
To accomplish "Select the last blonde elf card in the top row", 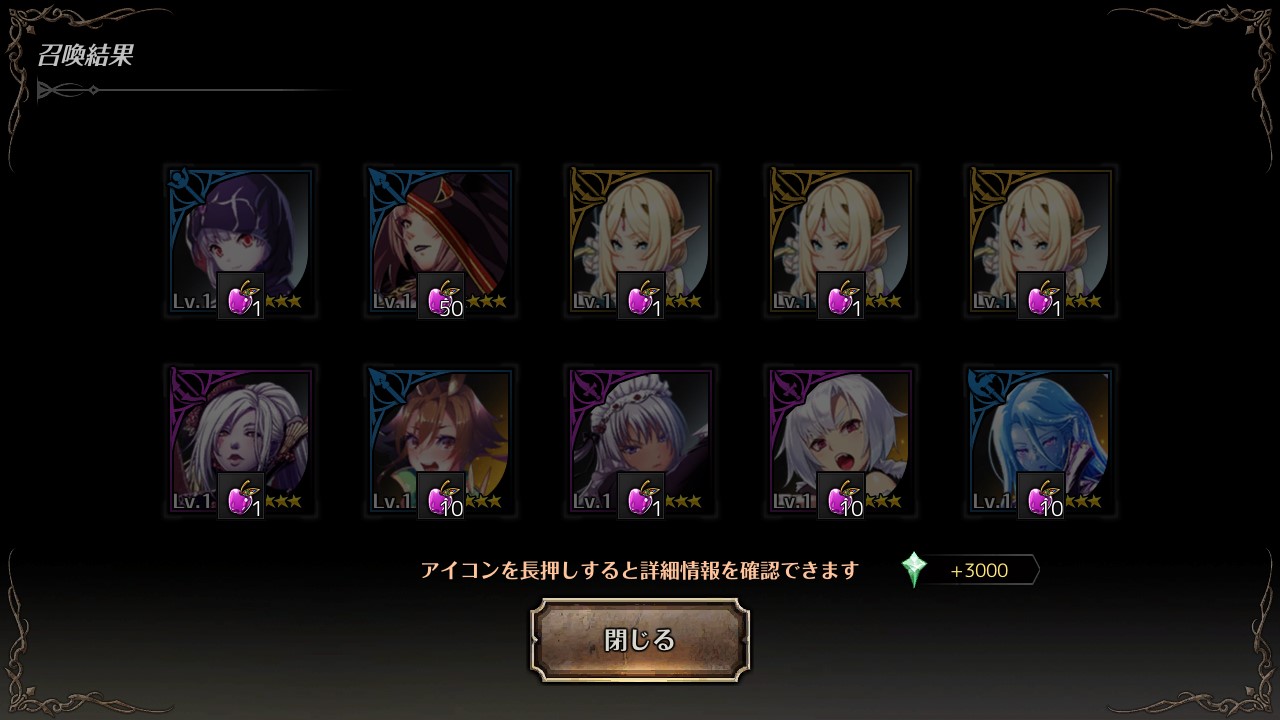I will pyautogui.click(x=1040, y=241).
